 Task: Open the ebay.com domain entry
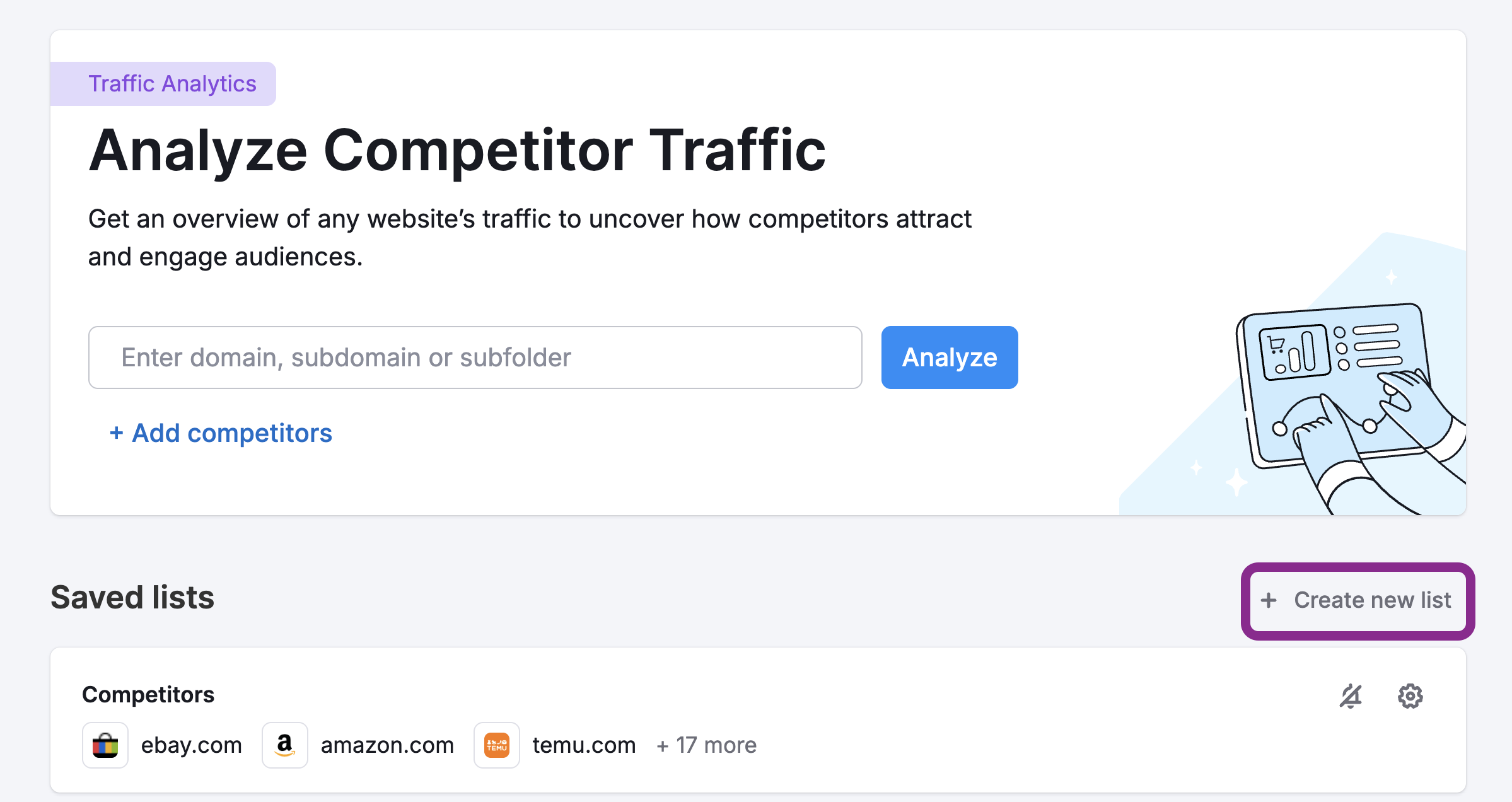point(191,745)
